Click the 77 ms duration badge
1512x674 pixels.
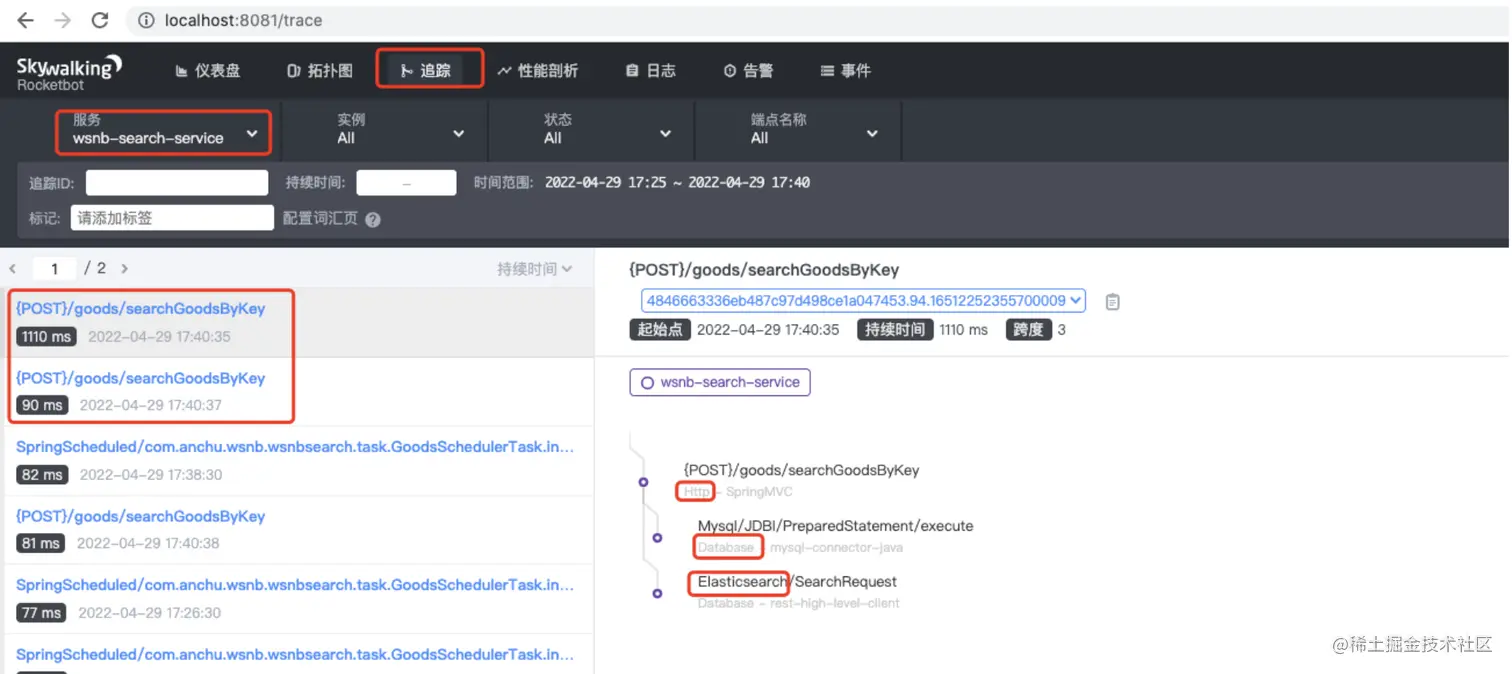(x=41, y=613)
